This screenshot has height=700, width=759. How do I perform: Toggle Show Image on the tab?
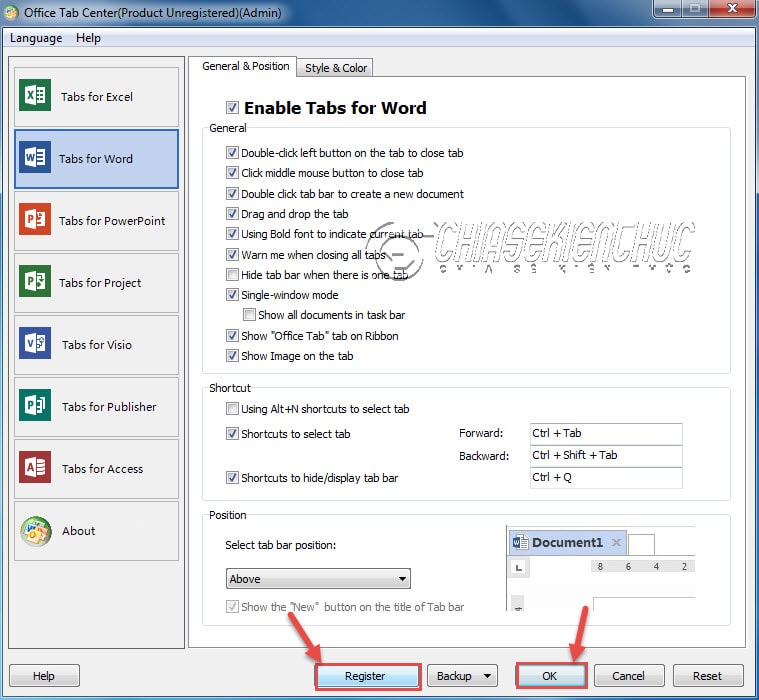click(x=232, y=356)
